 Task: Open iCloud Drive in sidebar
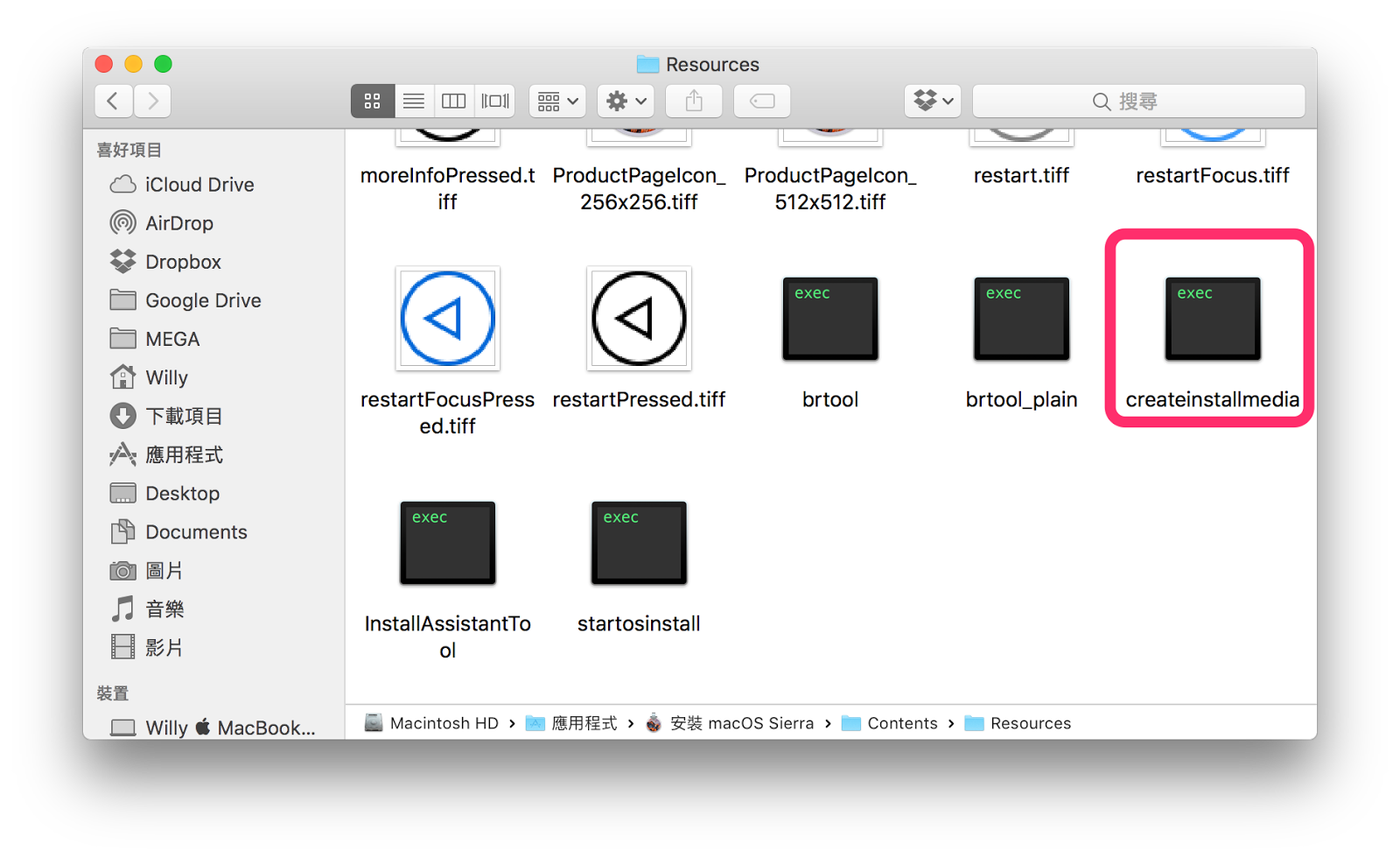click(182, 185)
